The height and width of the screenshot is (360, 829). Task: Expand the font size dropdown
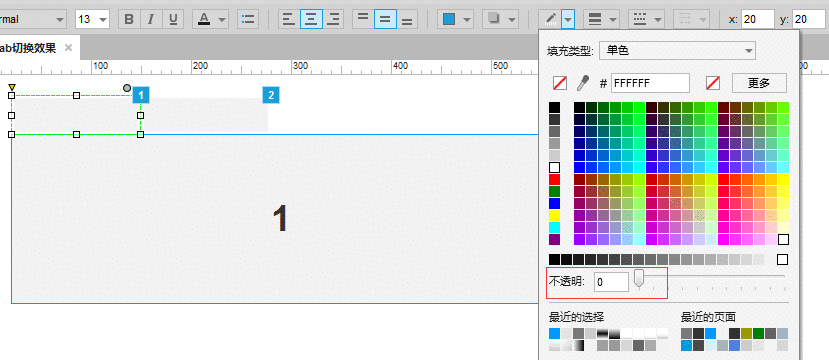tap(103, 20)
